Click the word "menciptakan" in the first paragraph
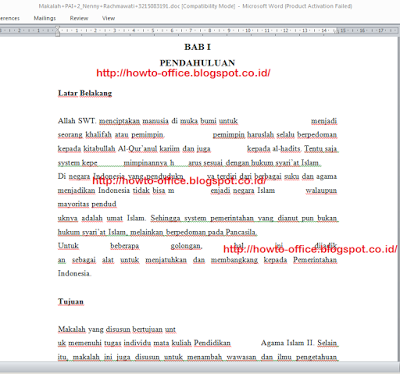Viewport: 400px width, 374px height. 119,121
